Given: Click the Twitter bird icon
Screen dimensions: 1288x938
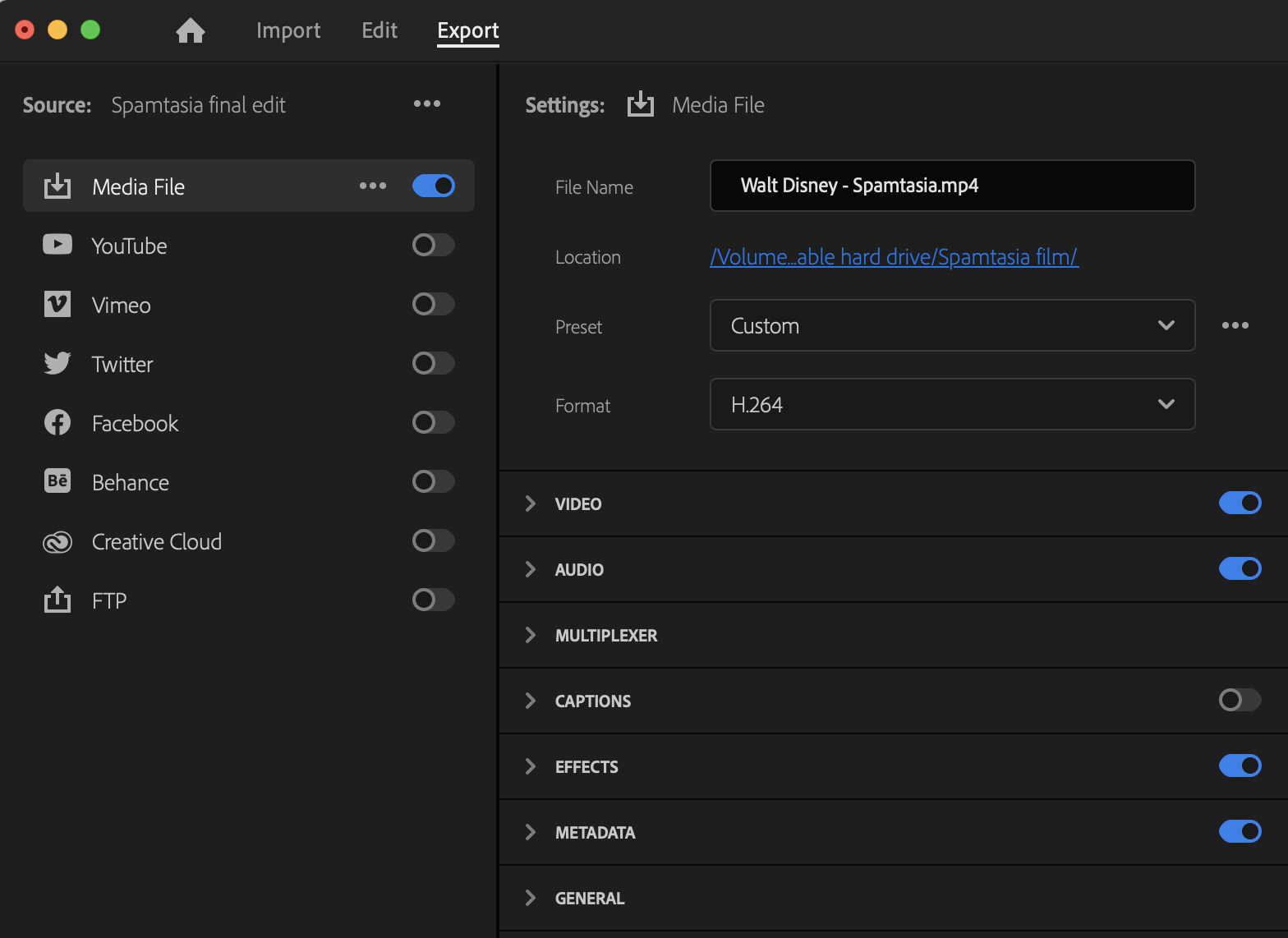Looking at the screenshot, I should pos(57,363).
